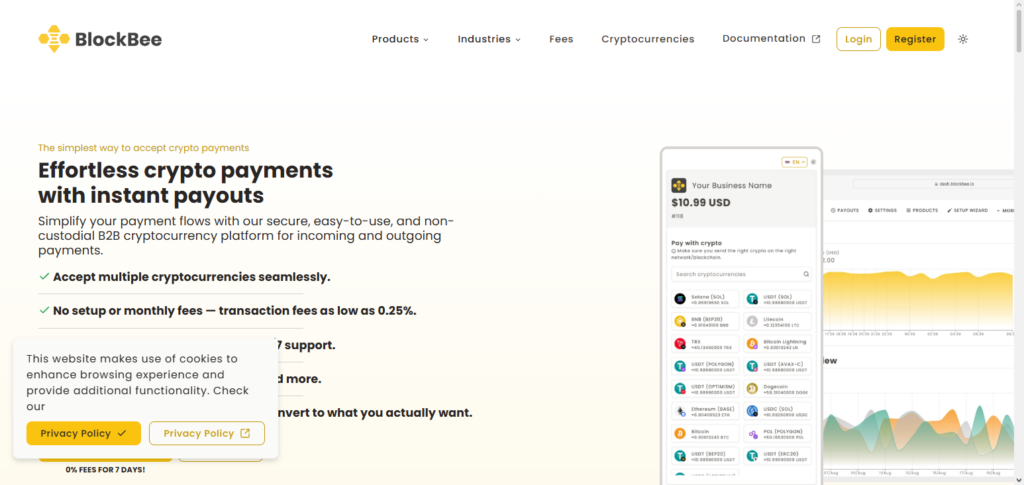
Task: Click the small theme icon beside EN
Action: point(813,162)
